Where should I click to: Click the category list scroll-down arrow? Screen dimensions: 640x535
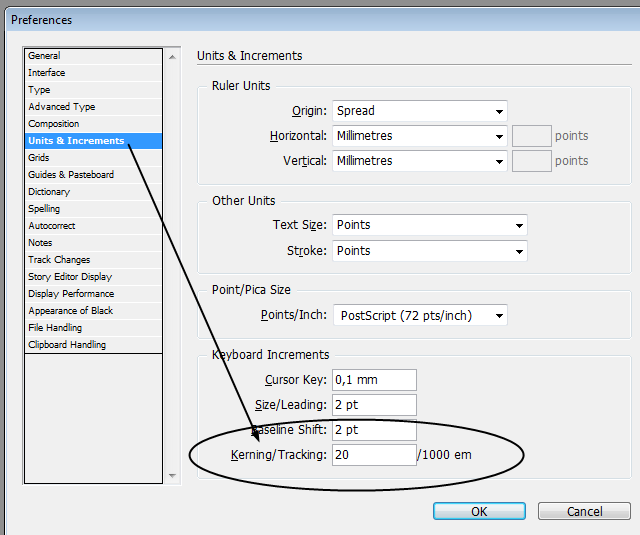(x=172, y=475)
